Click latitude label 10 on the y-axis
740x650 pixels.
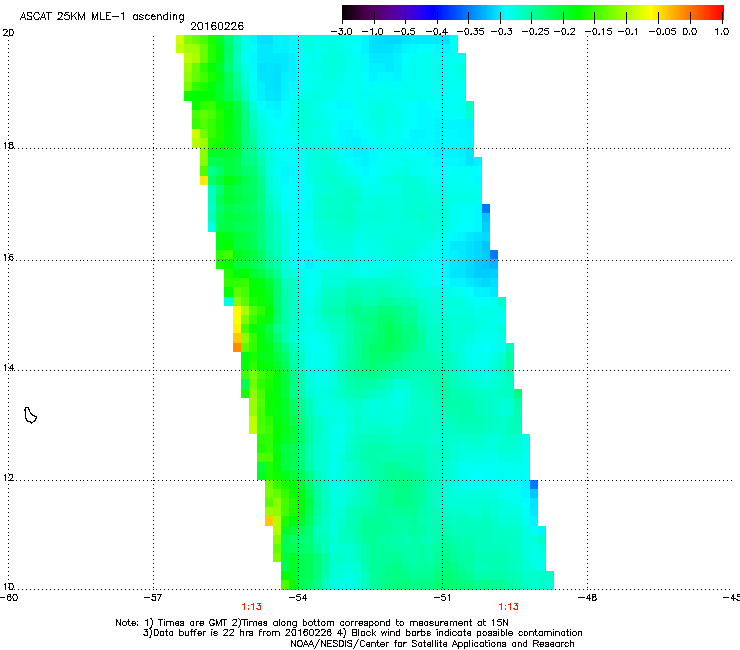tap(8, 586)
